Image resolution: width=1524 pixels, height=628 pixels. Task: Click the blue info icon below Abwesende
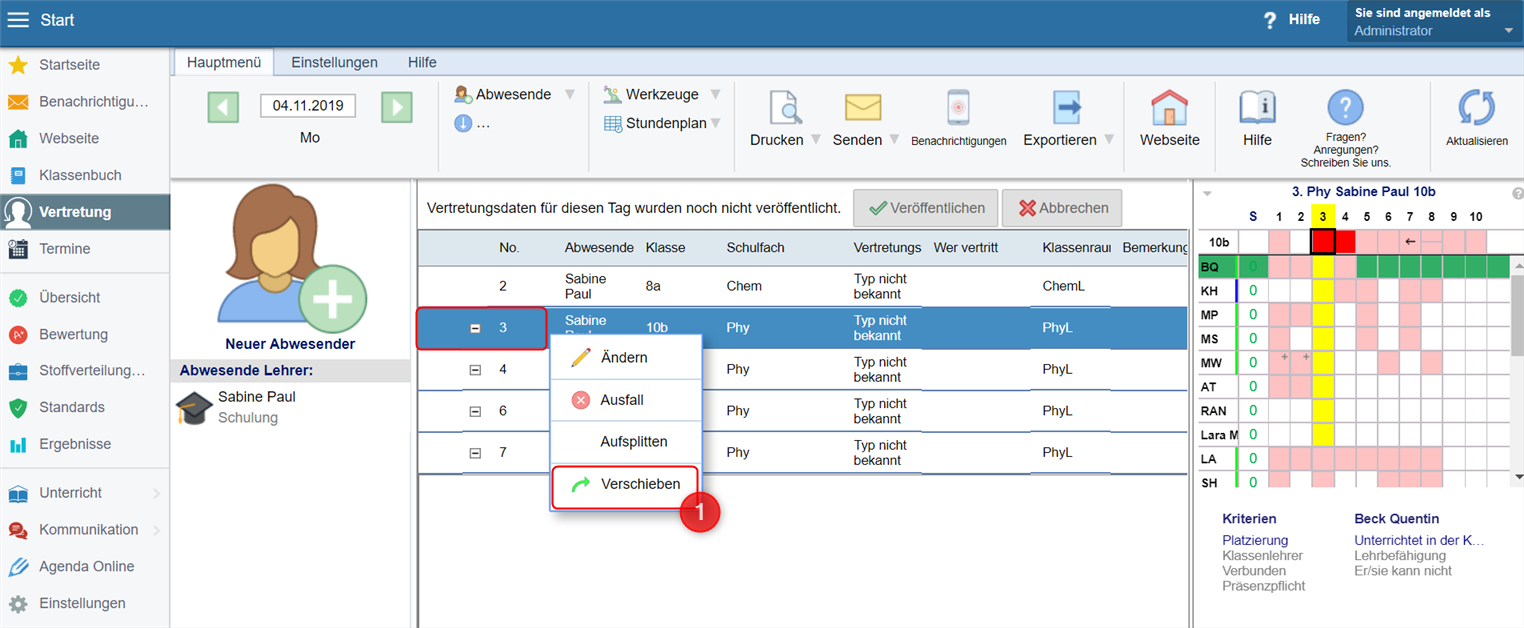462,123
